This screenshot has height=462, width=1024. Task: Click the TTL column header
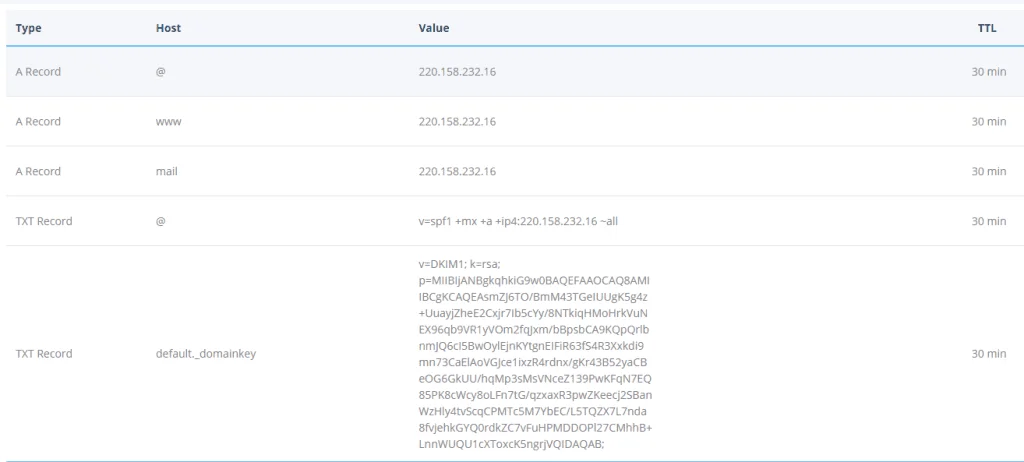(x=987, y=28)
